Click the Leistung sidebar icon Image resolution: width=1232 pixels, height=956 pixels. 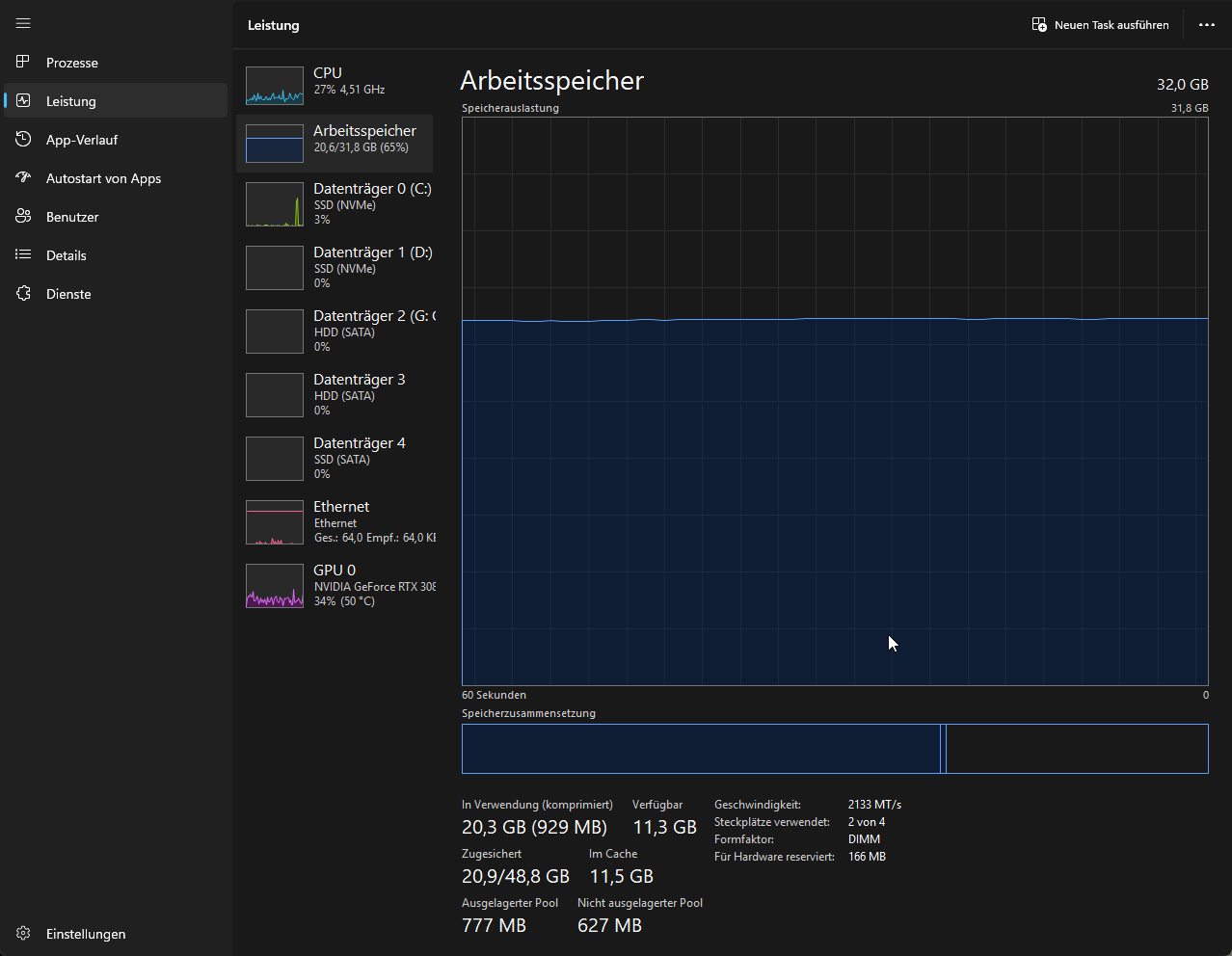pos(23,100)
